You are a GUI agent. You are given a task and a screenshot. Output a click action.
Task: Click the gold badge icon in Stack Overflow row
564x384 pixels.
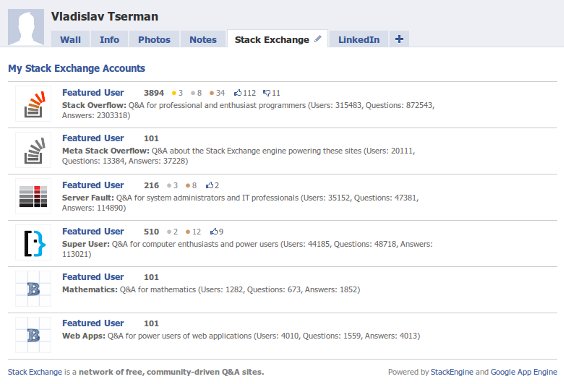point(174,93)
